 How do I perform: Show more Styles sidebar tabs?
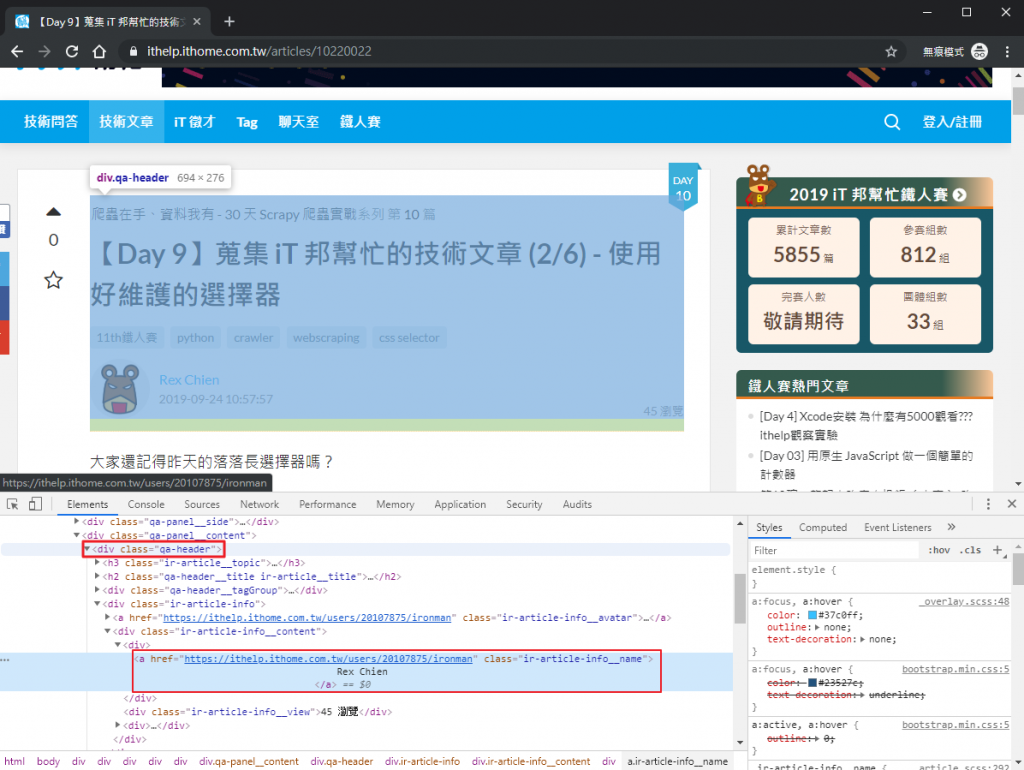(952, 527)
